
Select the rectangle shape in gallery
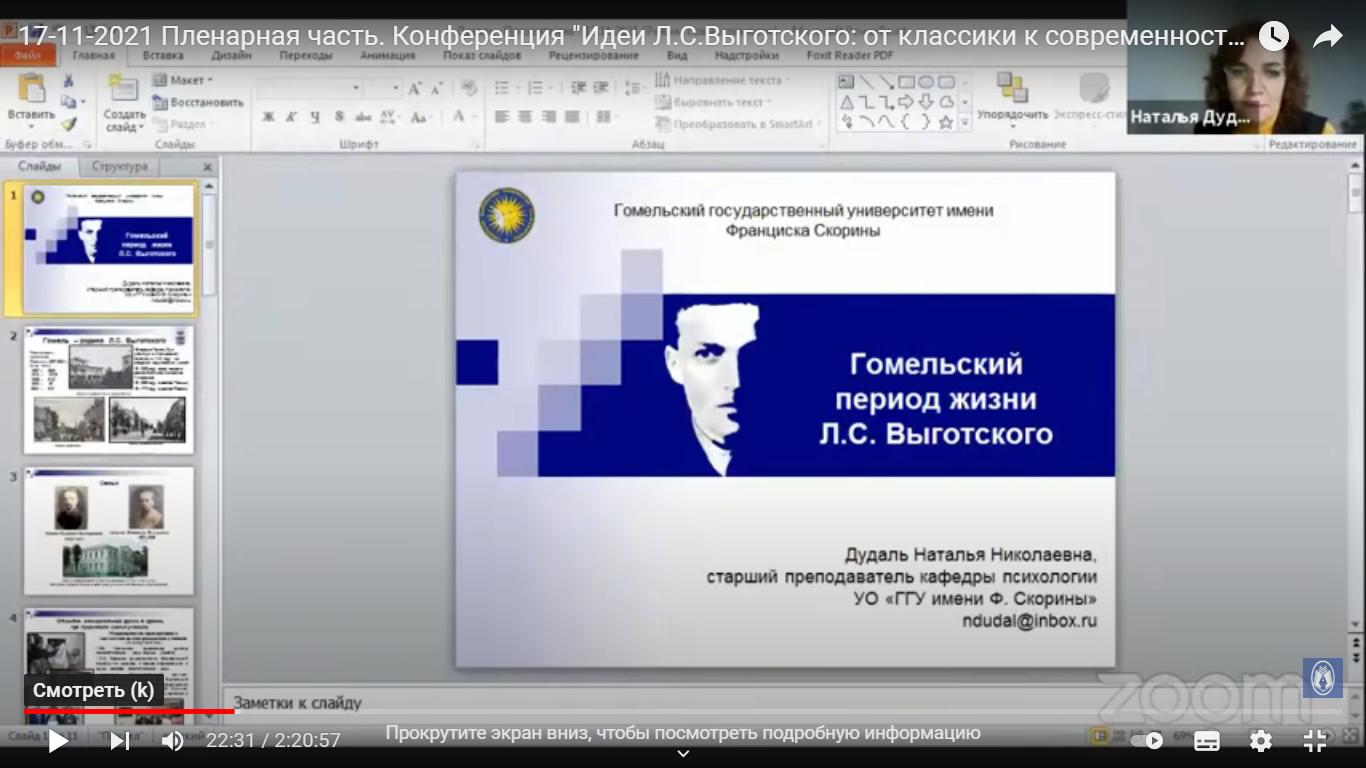point(906,82)
